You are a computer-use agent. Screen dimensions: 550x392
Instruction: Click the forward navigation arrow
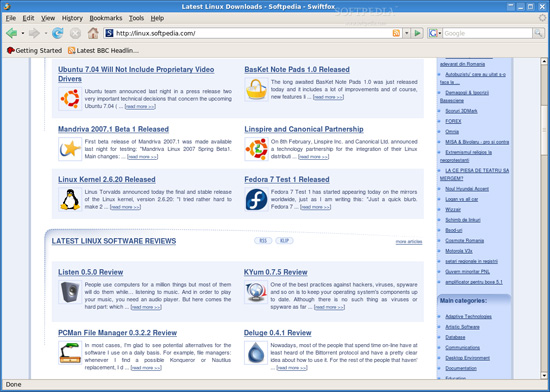pos(34,33)
